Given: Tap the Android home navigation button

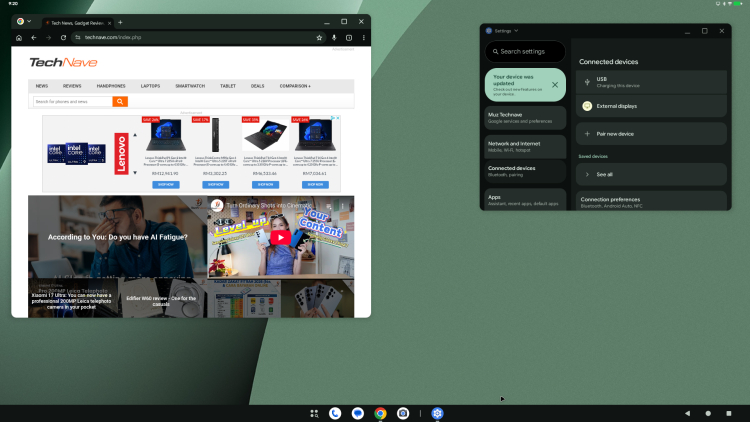Looking at the screenshot, I should (708, 413).
